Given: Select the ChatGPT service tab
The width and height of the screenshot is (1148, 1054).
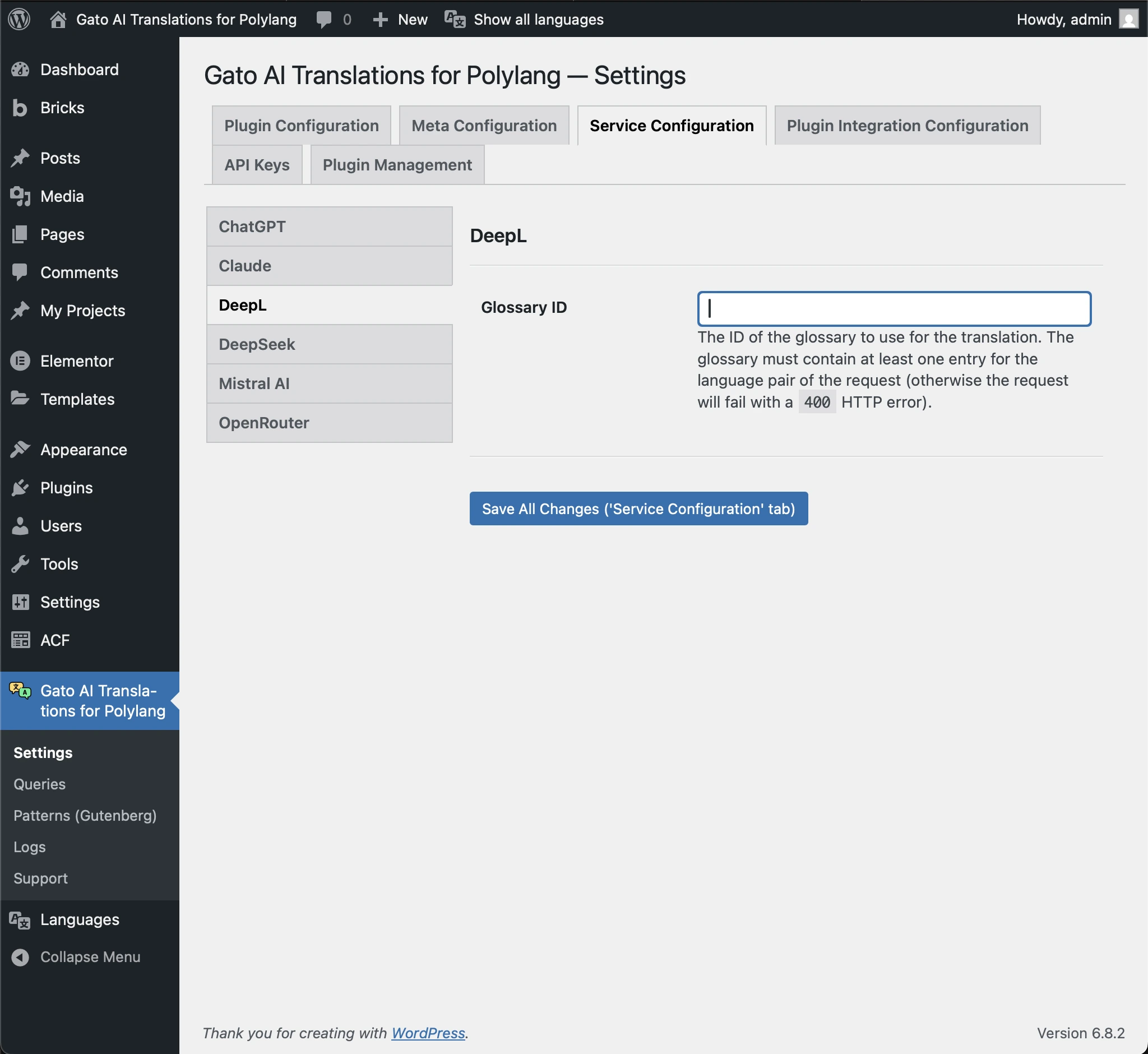Looking at the screenshot, I should point(329,226).
